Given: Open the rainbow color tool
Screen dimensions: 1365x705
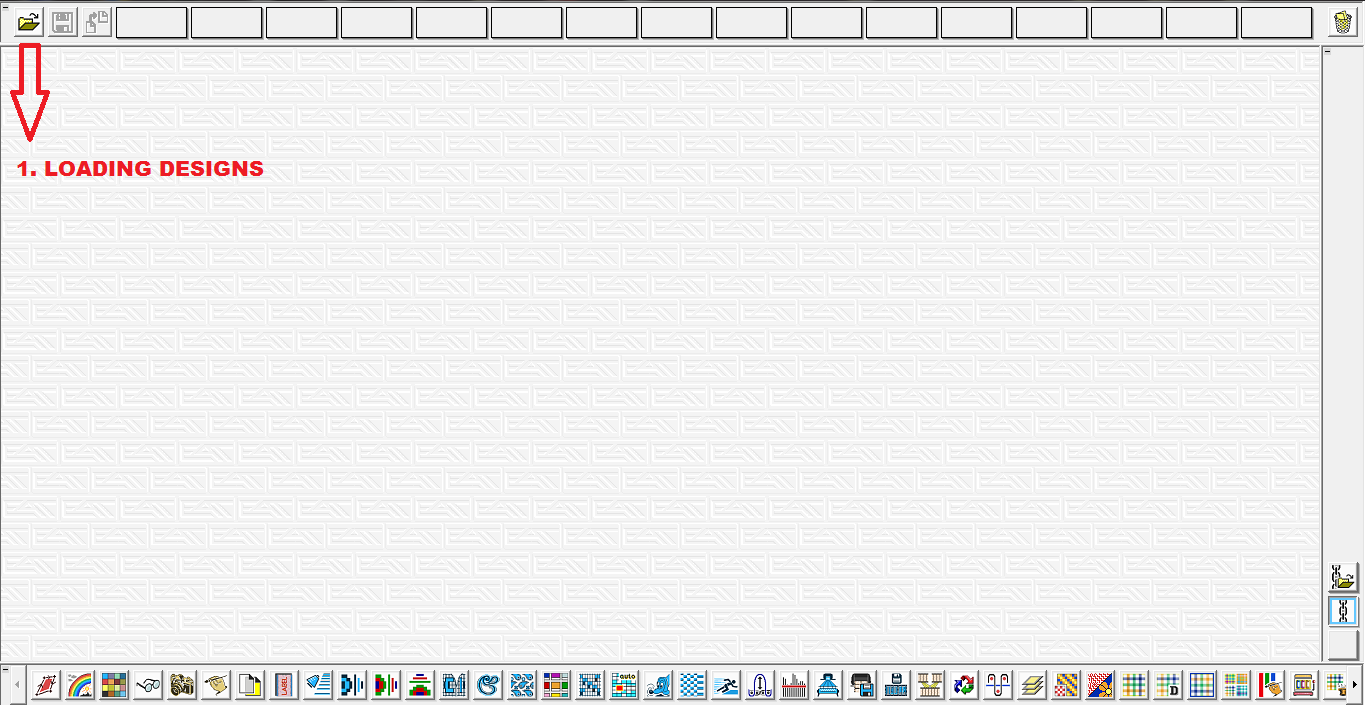Looking at the screenshot, I should 80,685.
